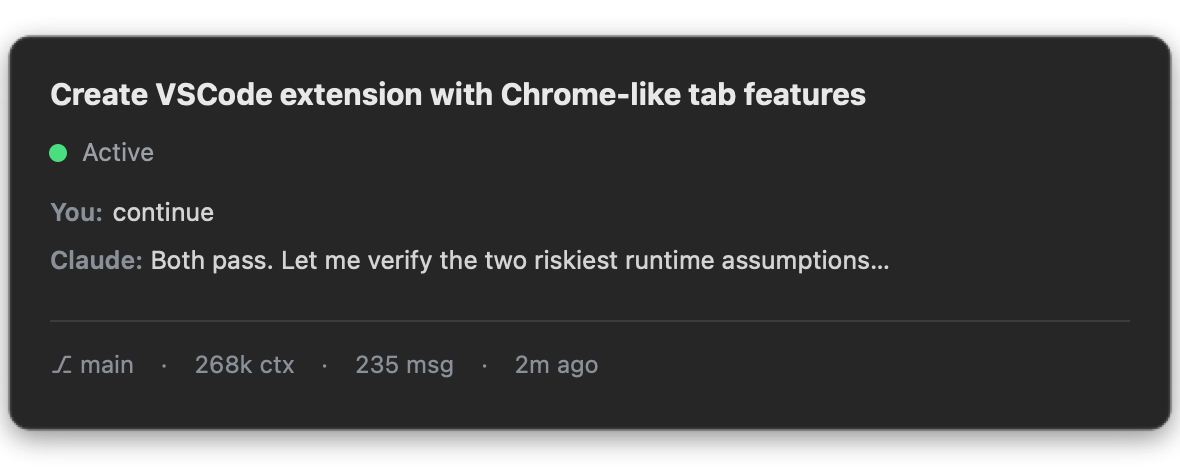Click the Active status label
Screen dimensions: 1180x470
point(118,153)
